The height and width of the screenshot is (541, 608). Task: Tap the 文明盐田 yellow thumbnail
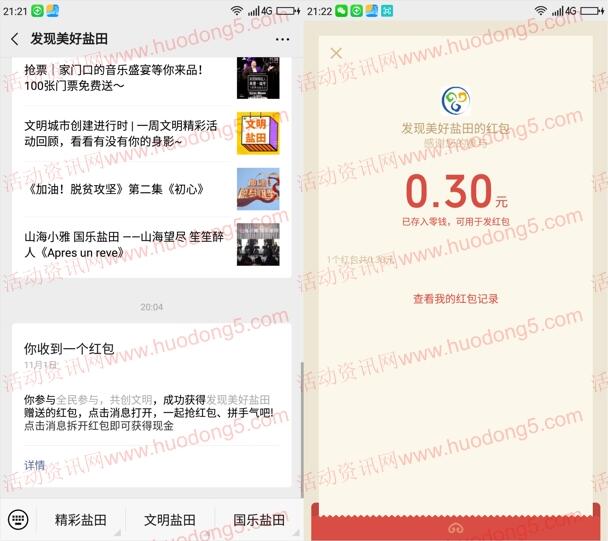258,133
